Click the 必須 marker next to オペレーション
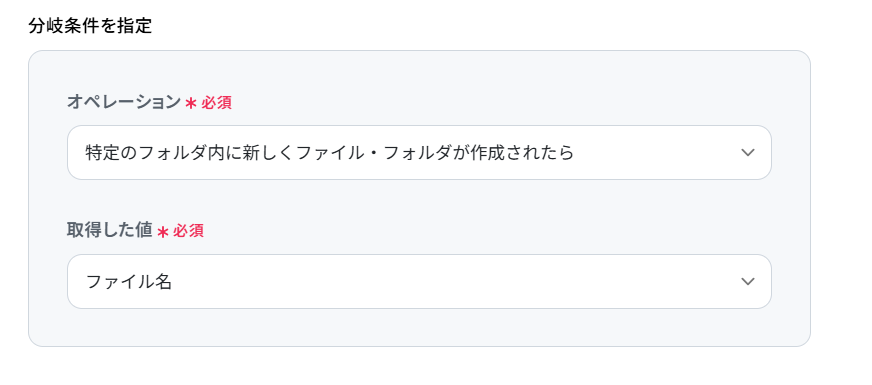The image size is (872, 385). (216, 103)
